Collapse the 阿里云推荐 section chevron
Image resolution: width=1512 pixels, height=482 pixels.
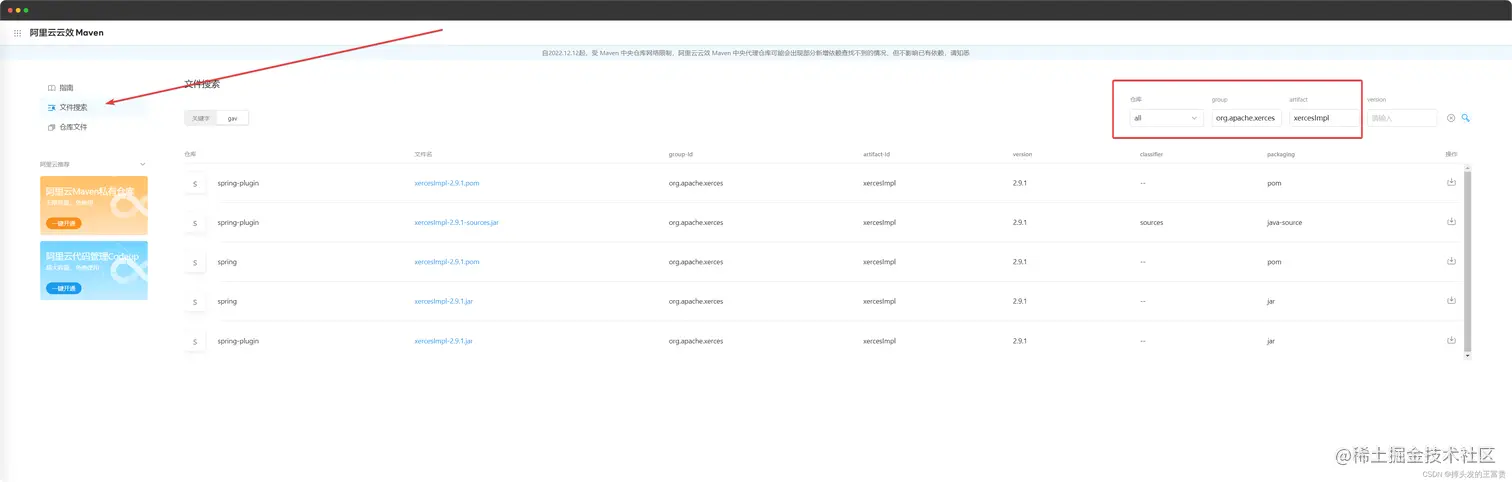(142, 164)
